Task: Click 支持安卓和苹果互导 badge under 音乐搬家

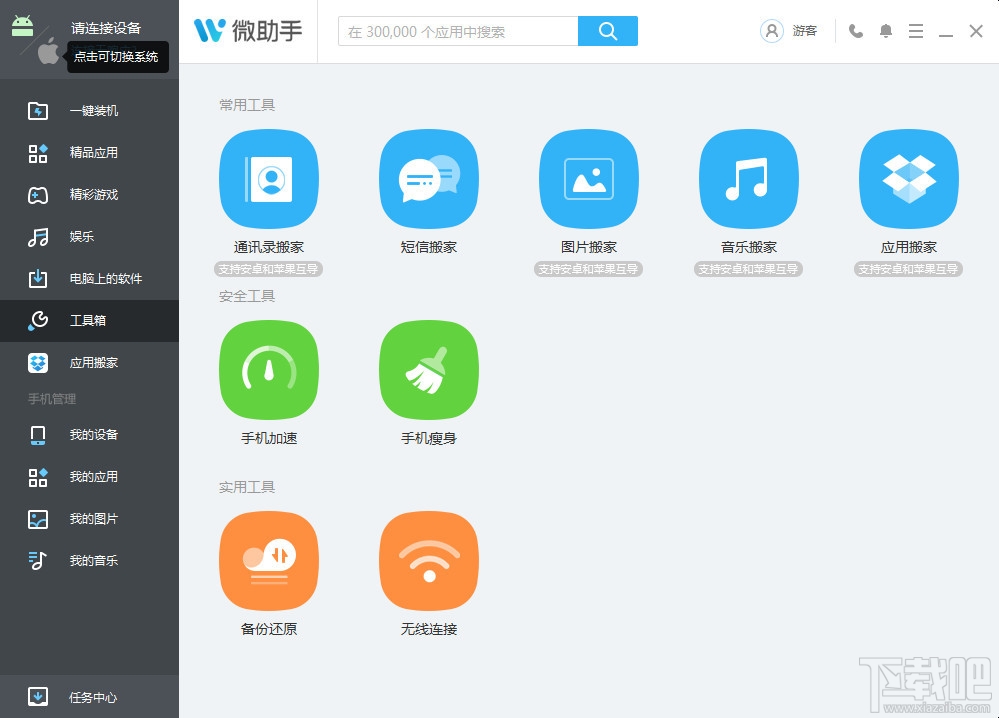Action: 748,269
